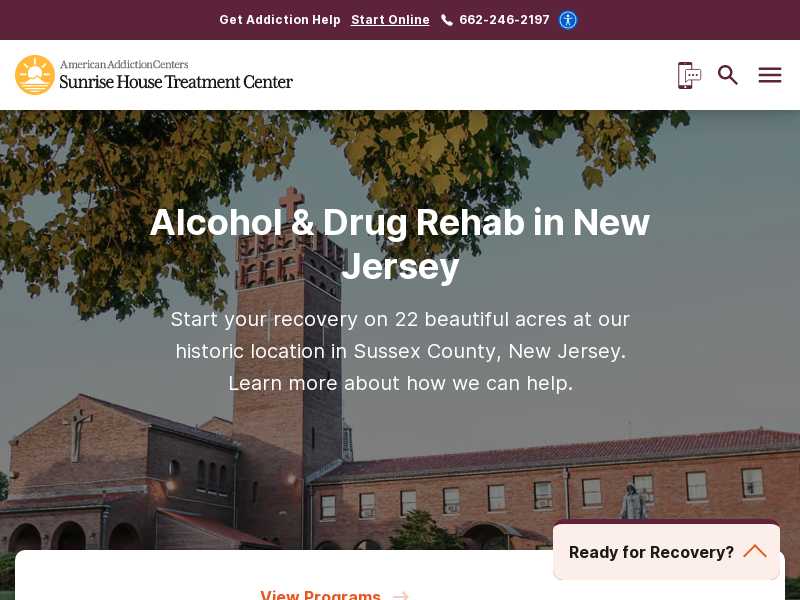
Task: Open the text message chat phone icon
Action: (689, 75)
